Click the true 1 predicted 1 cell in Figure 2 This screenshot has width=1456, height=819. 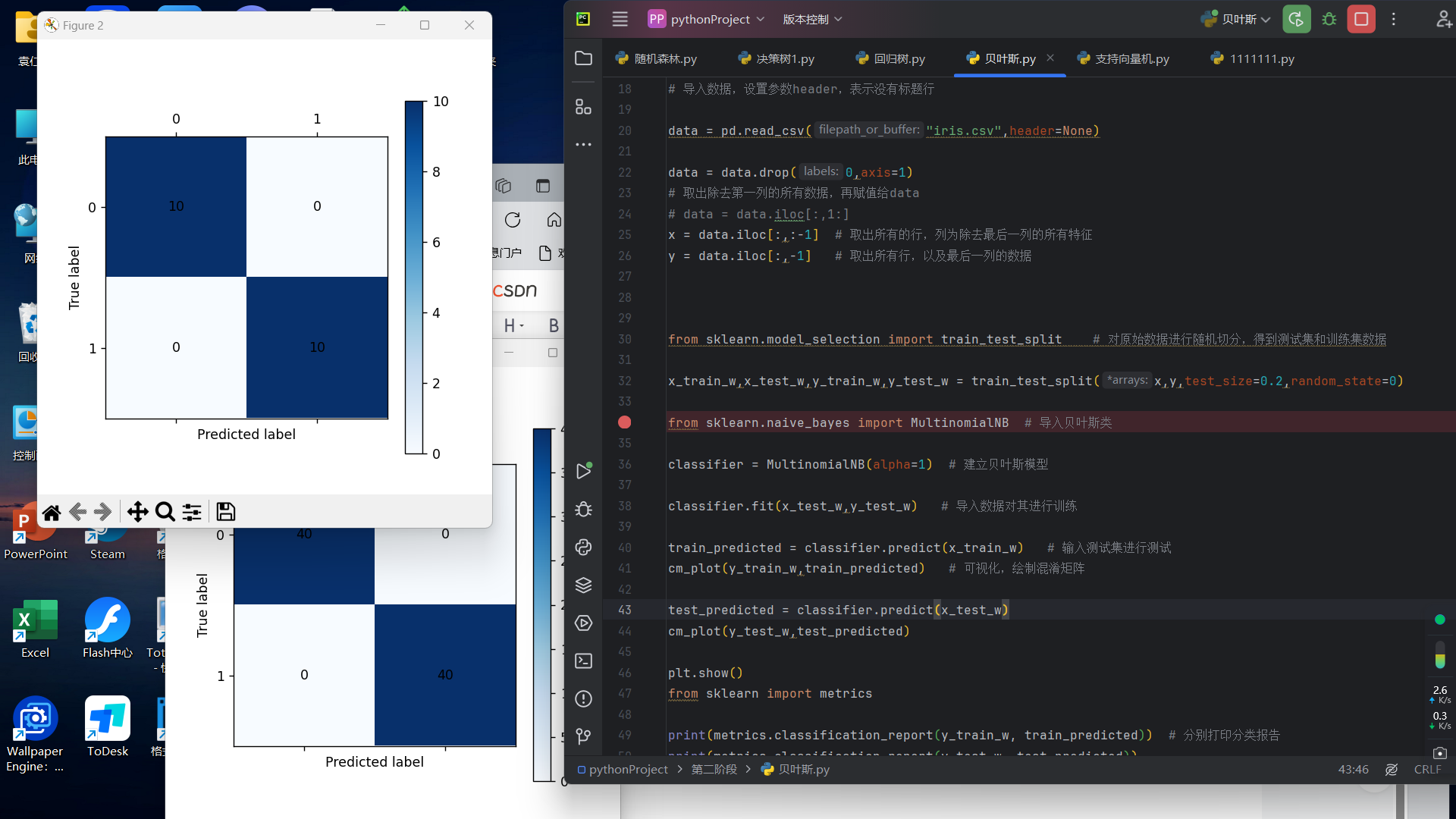(x=317, y=347)
